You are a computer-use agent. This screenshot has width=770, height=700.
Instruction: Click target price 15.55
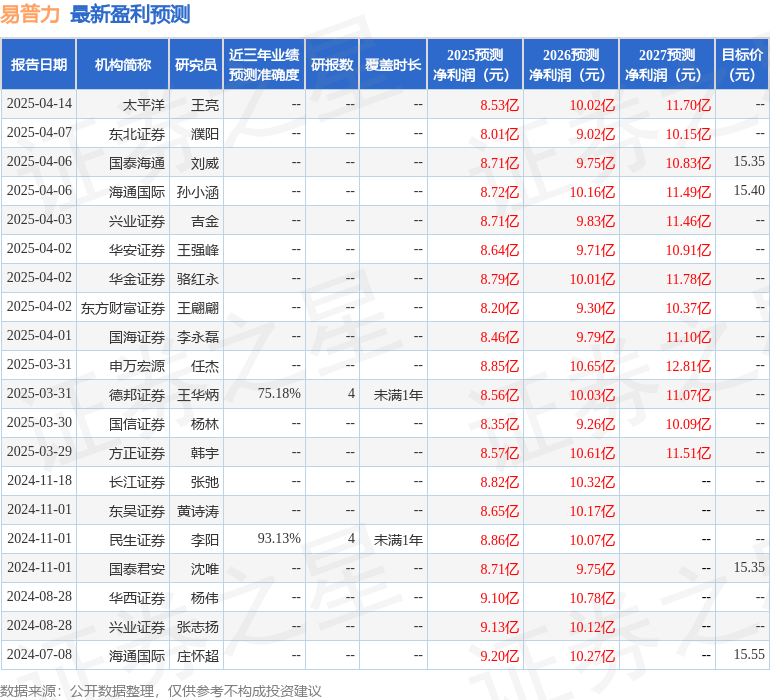(x=749, y=654)
